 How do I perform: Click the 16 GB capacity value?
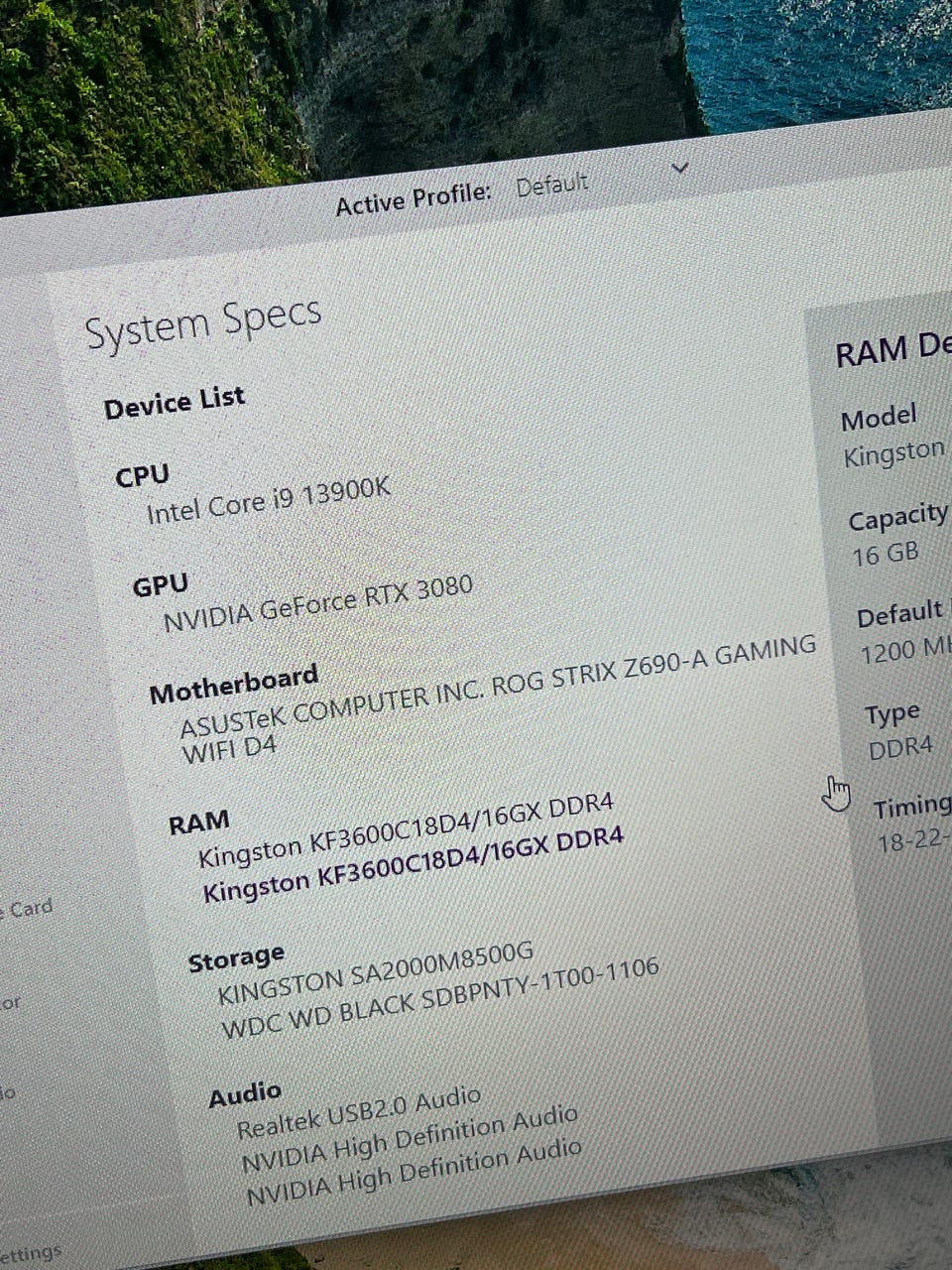[886, 553]
